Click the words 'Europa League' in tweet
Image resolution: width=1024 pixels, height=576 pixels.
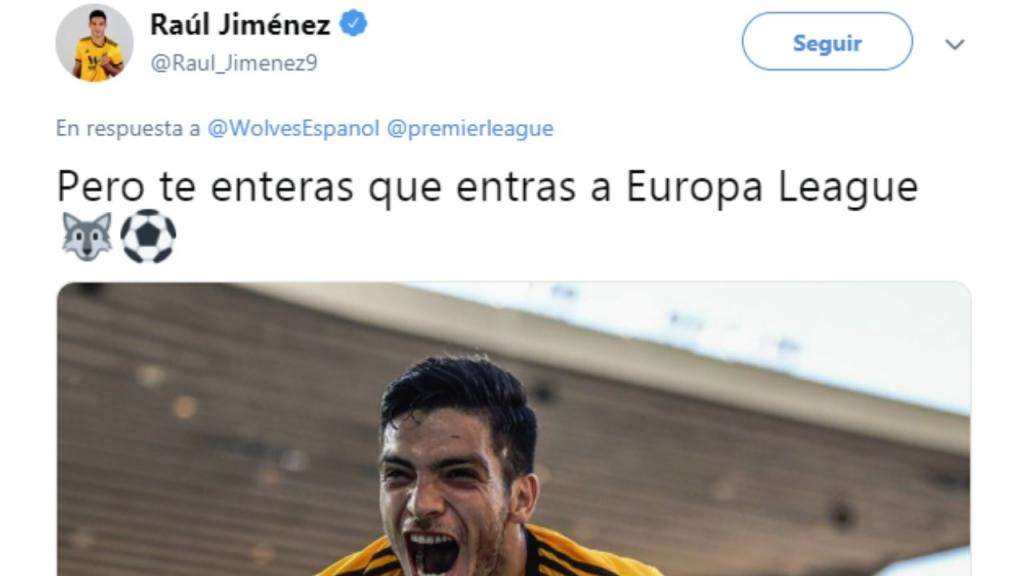click(773, 187)
